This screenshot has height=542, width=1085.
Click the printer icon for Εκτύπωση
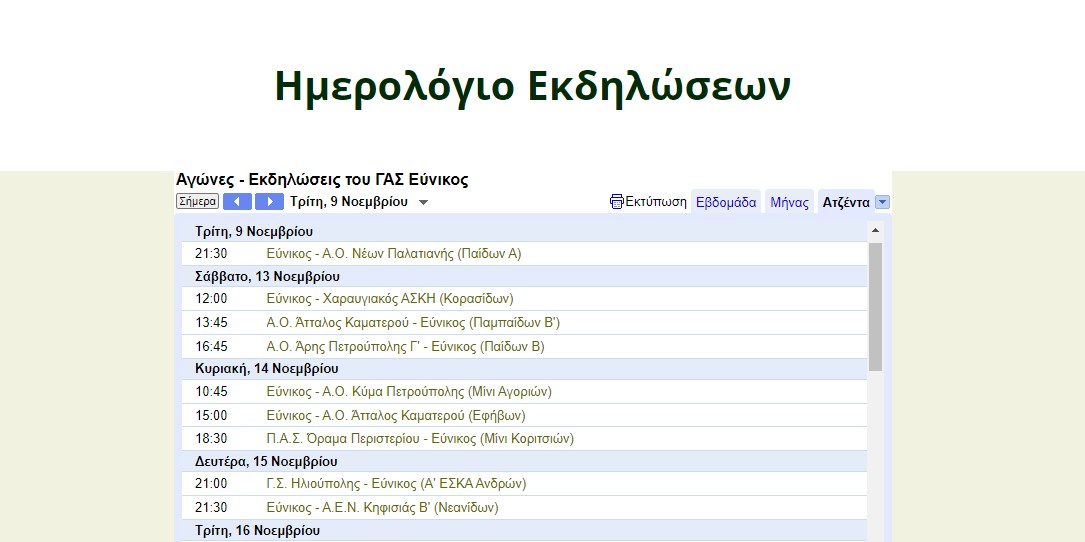(617, 202)
